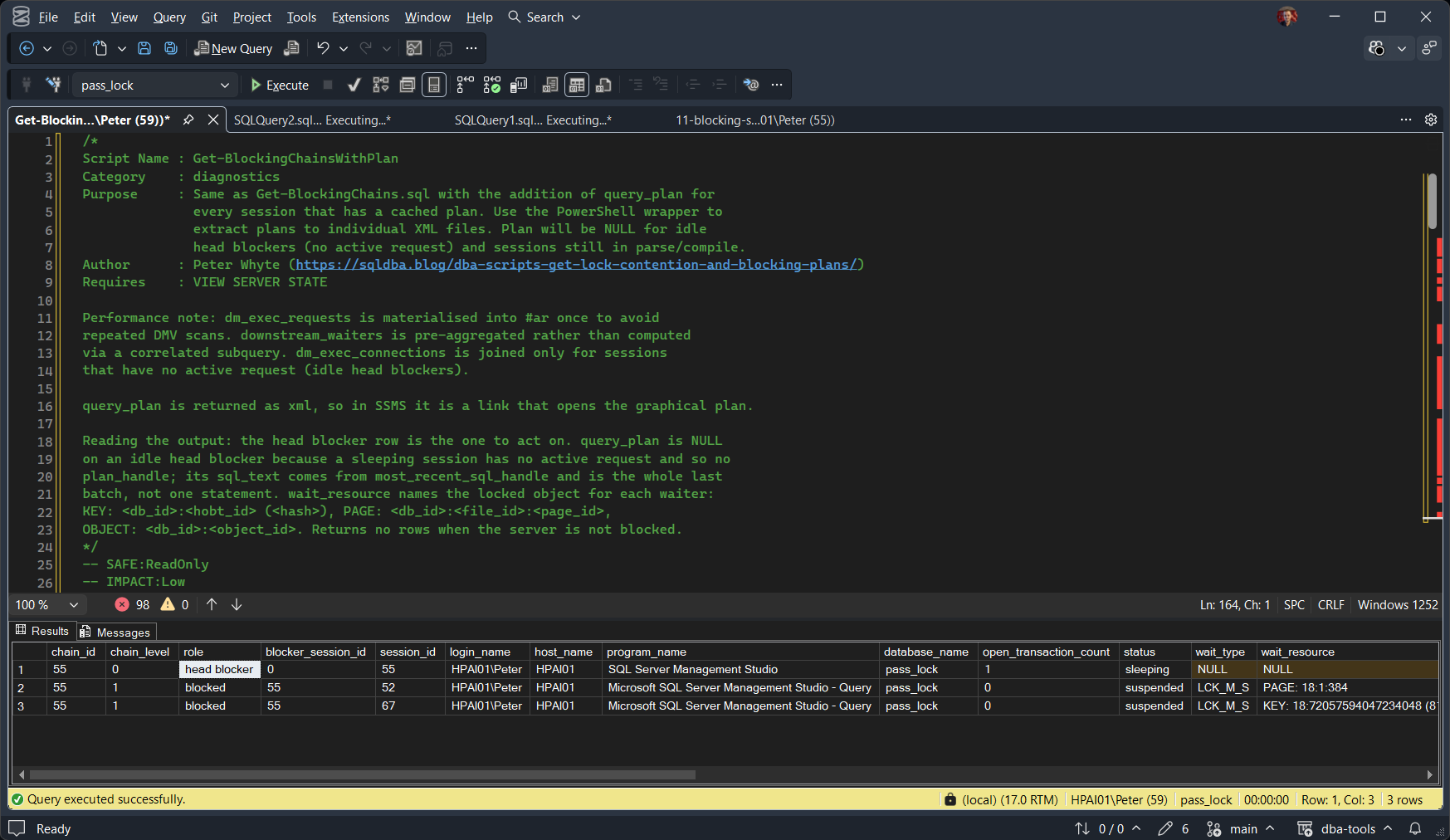
Task: Click the wait_resource column header
Action: point(1347,652)
